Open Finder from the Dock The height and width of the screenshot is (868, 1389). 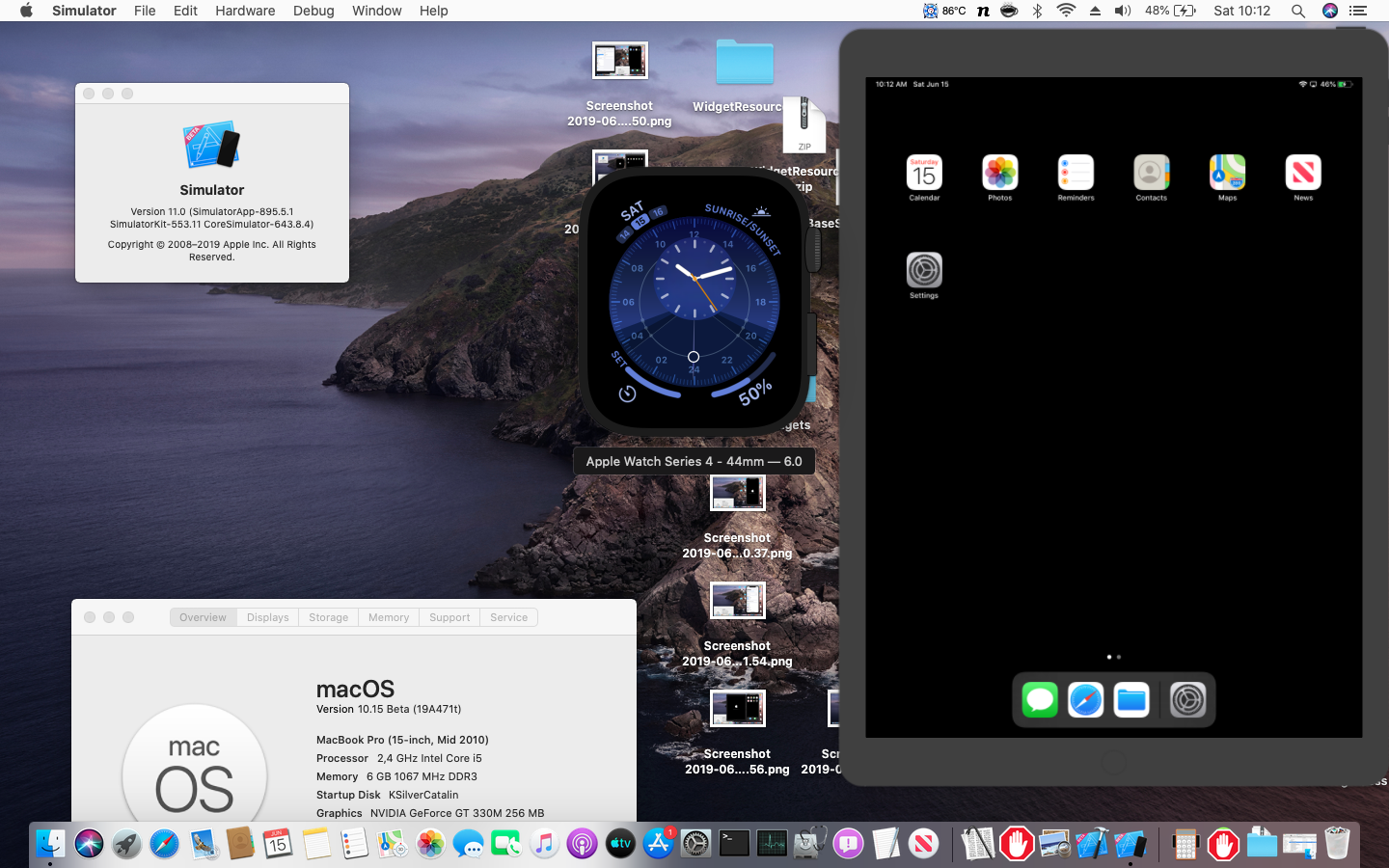[50, 844]
